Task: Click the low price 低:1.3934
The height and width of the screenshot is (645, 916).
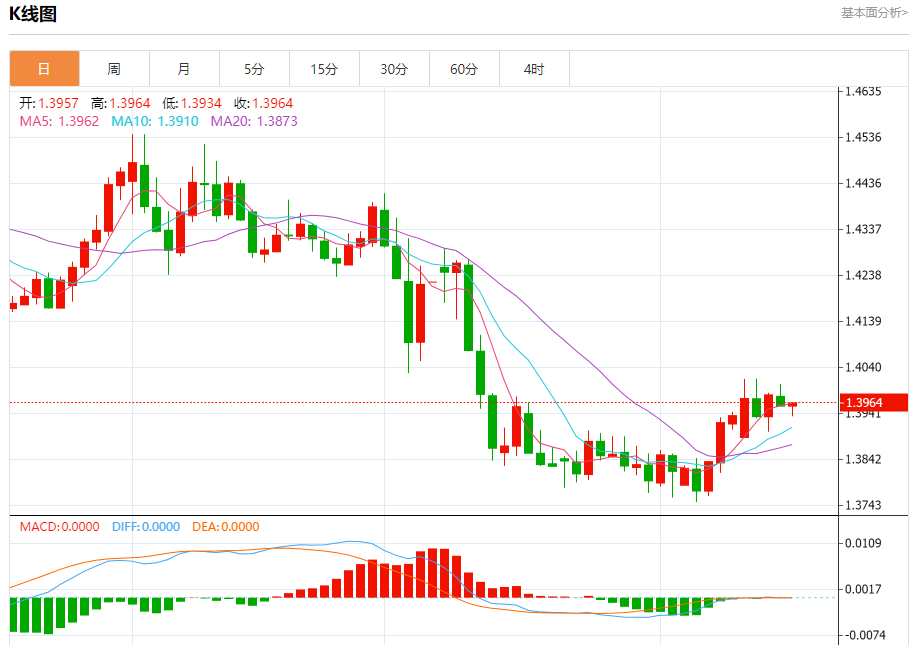Action: 192,103
